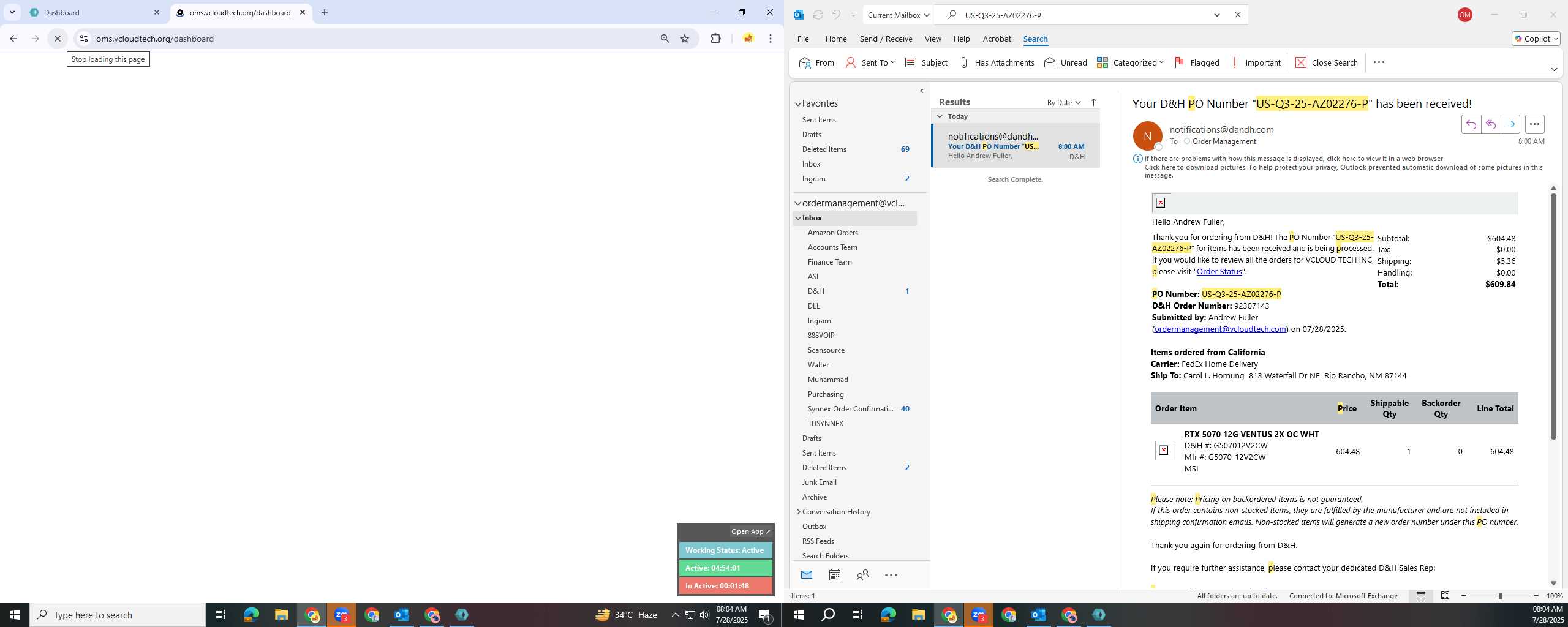Reverse sort order arrow in Results
The width and height of the screenshot is (1568, 627).
click(1093, 102)
